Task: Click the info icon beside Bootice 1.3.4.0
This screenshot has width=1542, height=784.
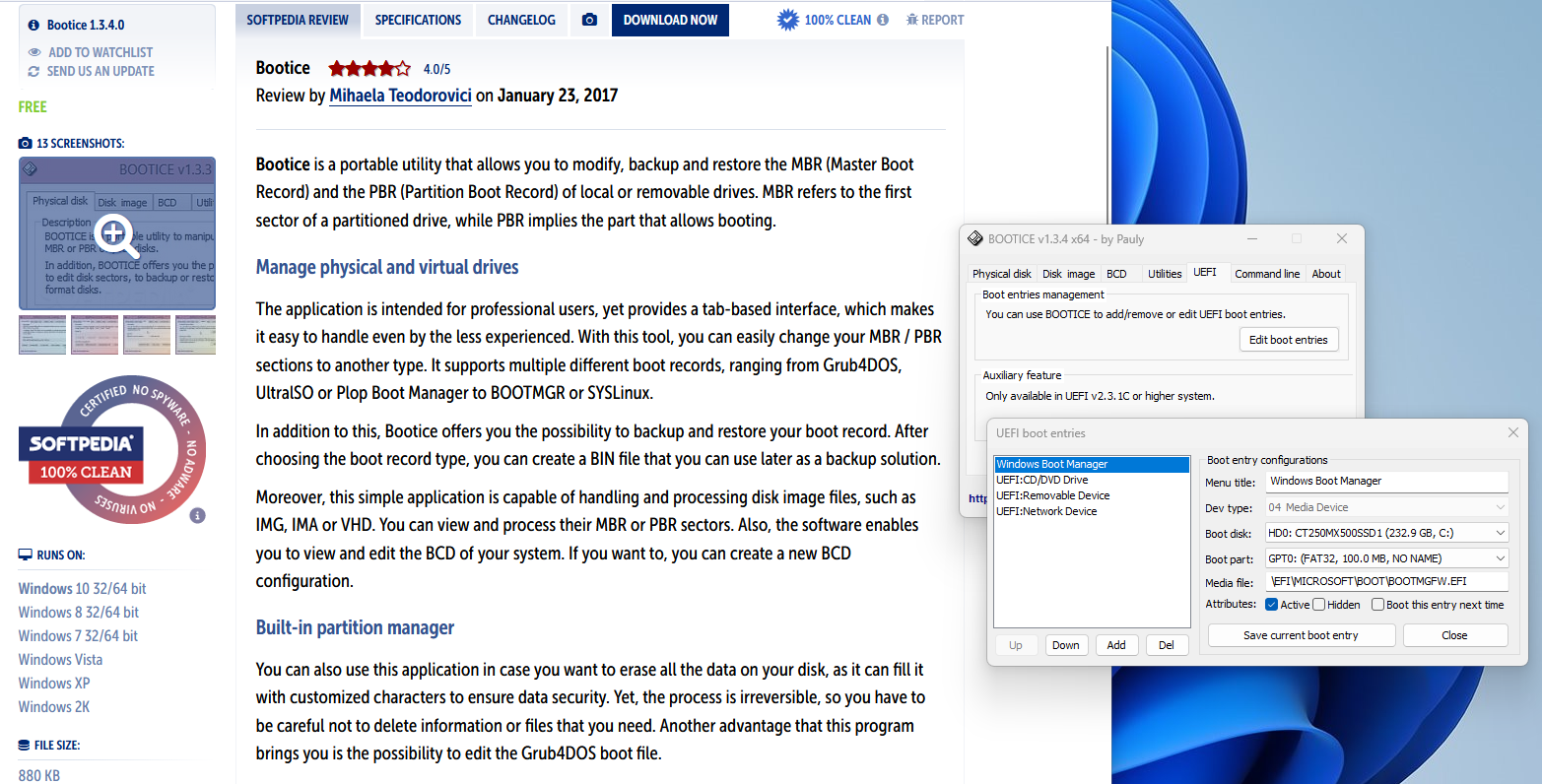Action: (x=34, y=25)
